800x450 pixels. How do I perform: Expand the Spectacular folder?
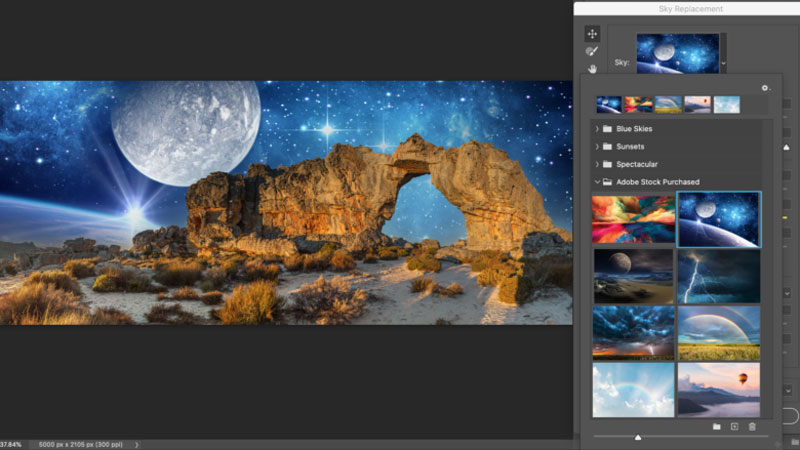tap(598, 164)
